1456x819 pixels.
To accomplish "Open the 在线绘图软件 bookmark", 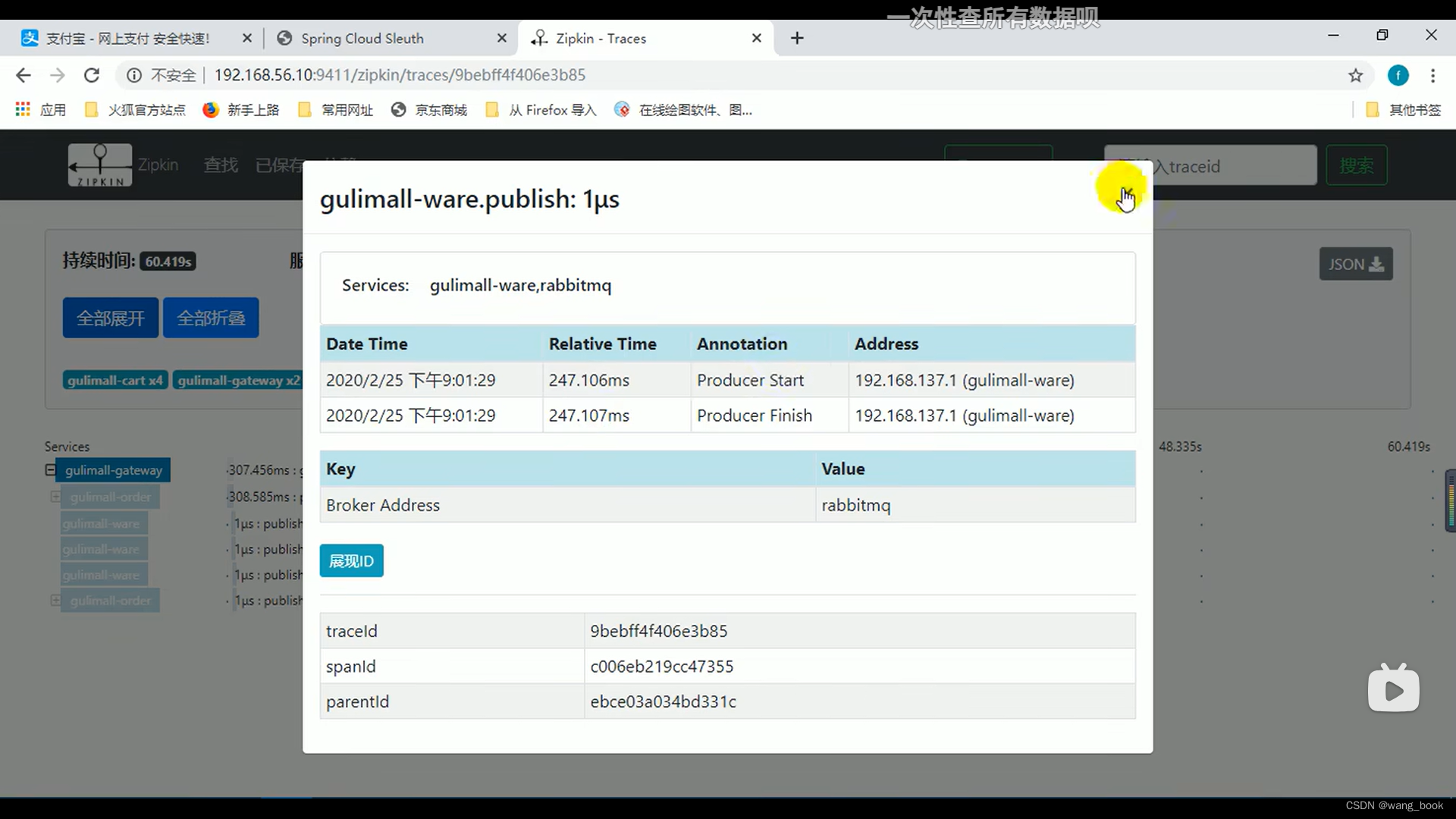I will [x=683, y=110].
